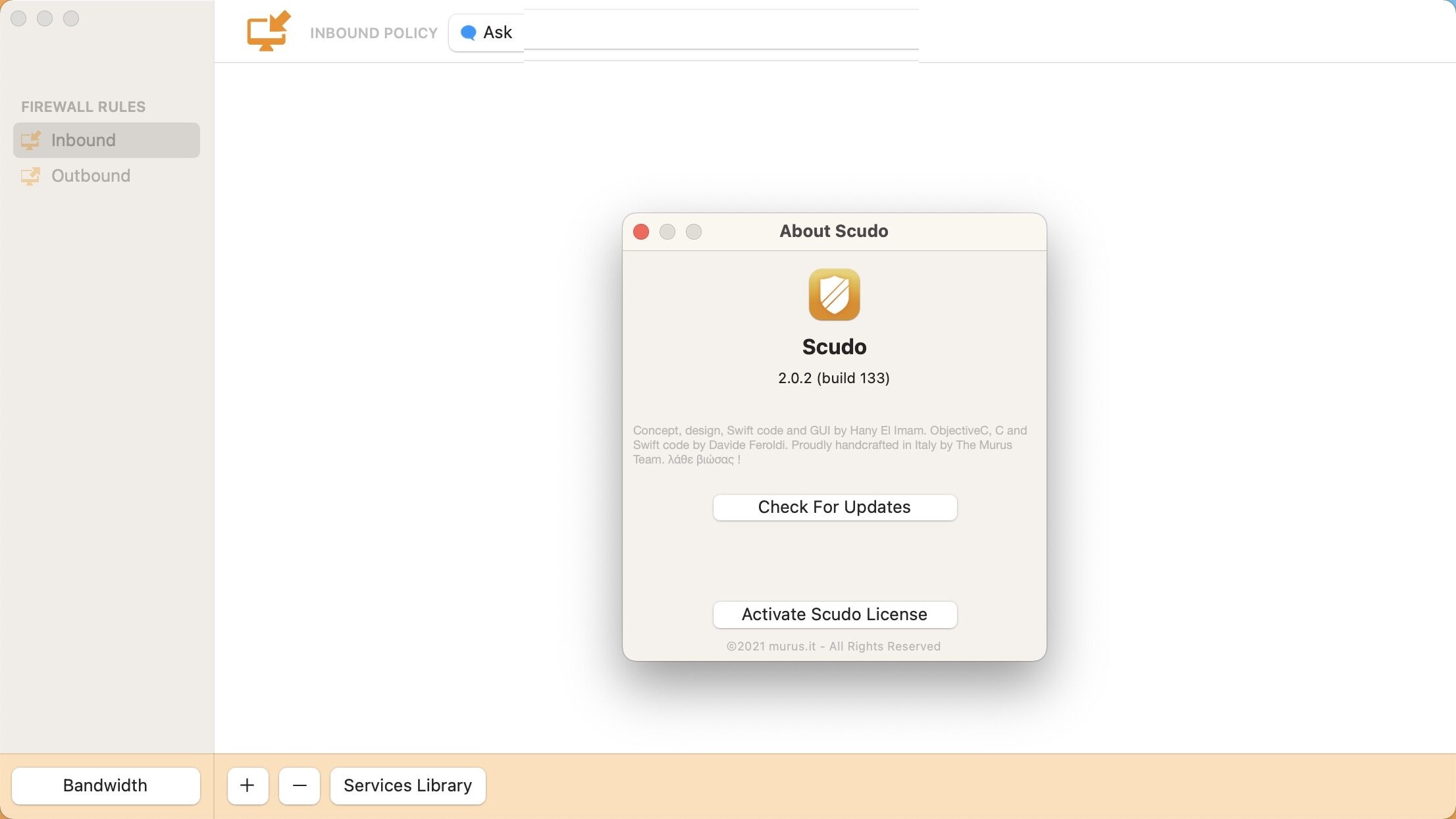Click gray minimize button of About Scudo window

coord(667,232)
